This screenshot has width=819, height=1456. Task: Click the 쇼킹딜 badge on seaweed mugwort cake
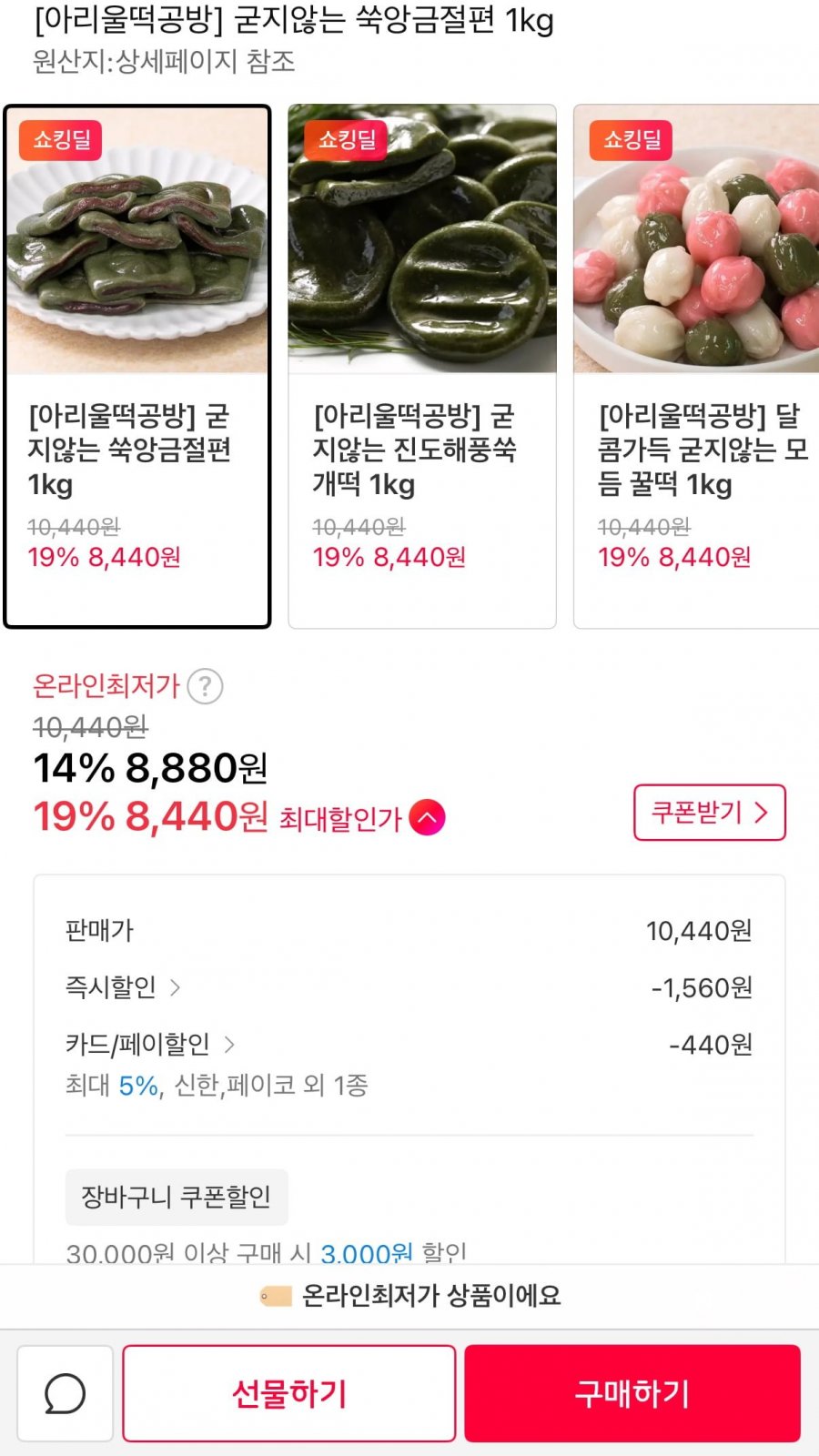346,140
